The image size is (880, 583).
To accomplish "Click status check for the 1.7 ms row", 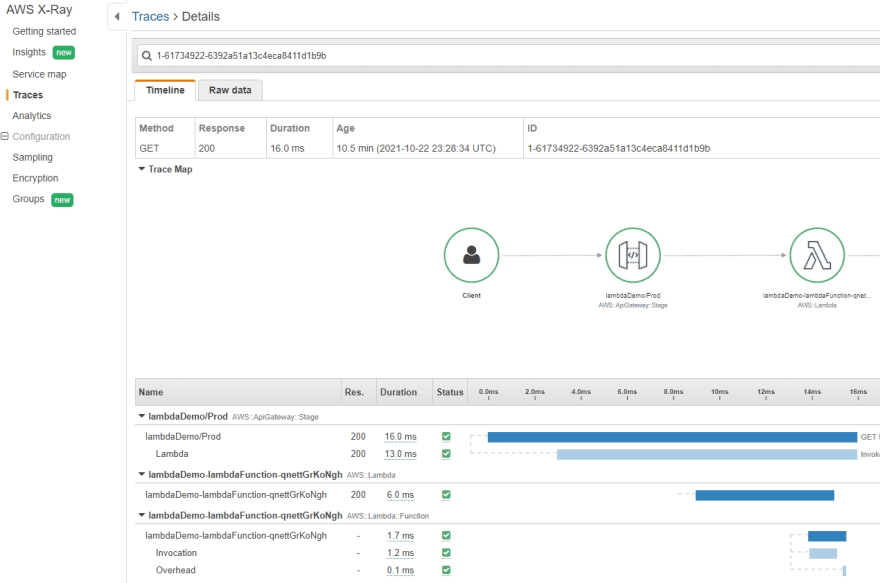I will pyautogui.click(x=446, y=535).
